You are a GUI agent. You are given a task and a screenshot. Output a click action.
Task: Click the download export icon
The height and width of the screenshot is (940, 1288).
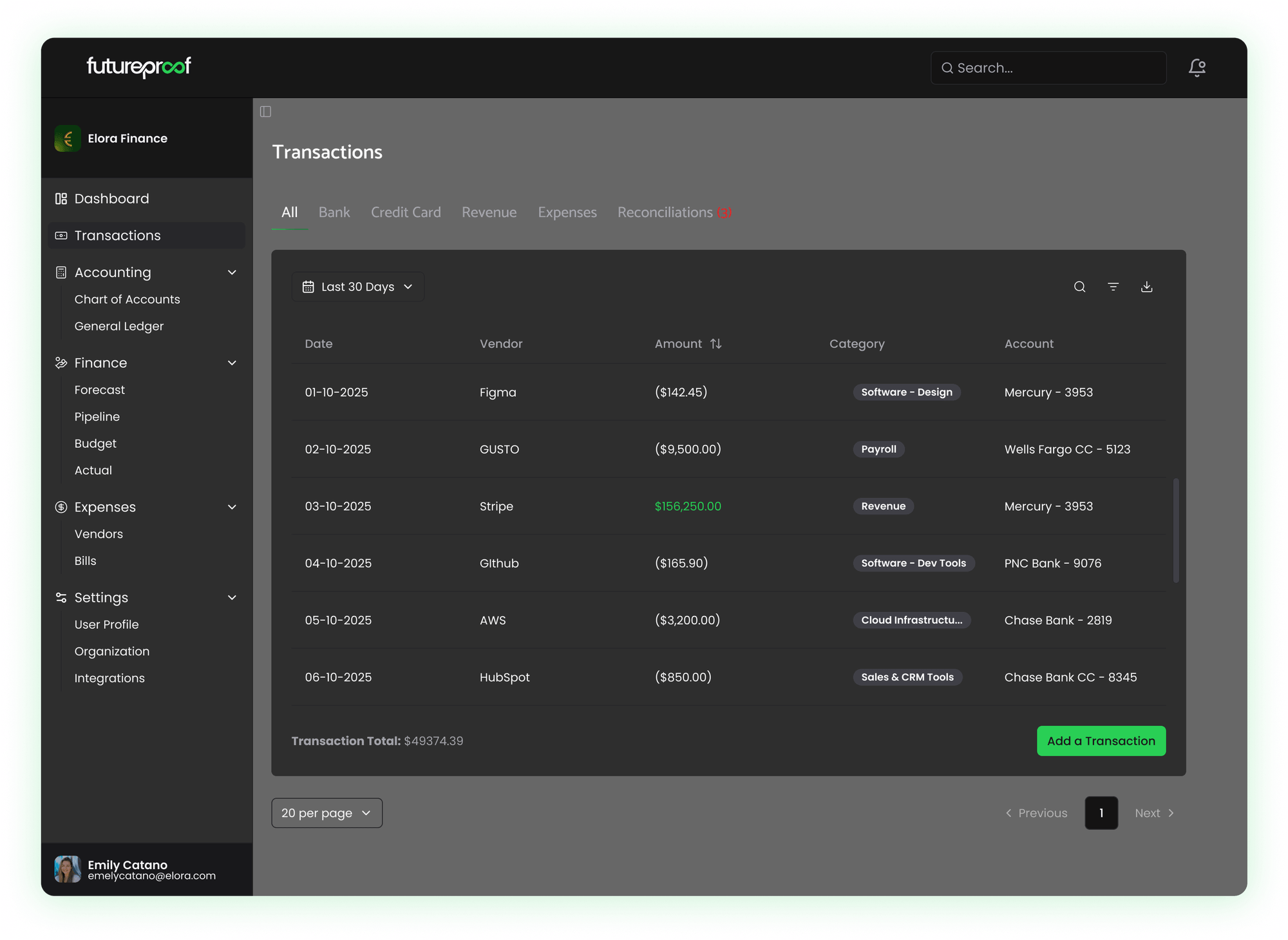point(1146,287)
